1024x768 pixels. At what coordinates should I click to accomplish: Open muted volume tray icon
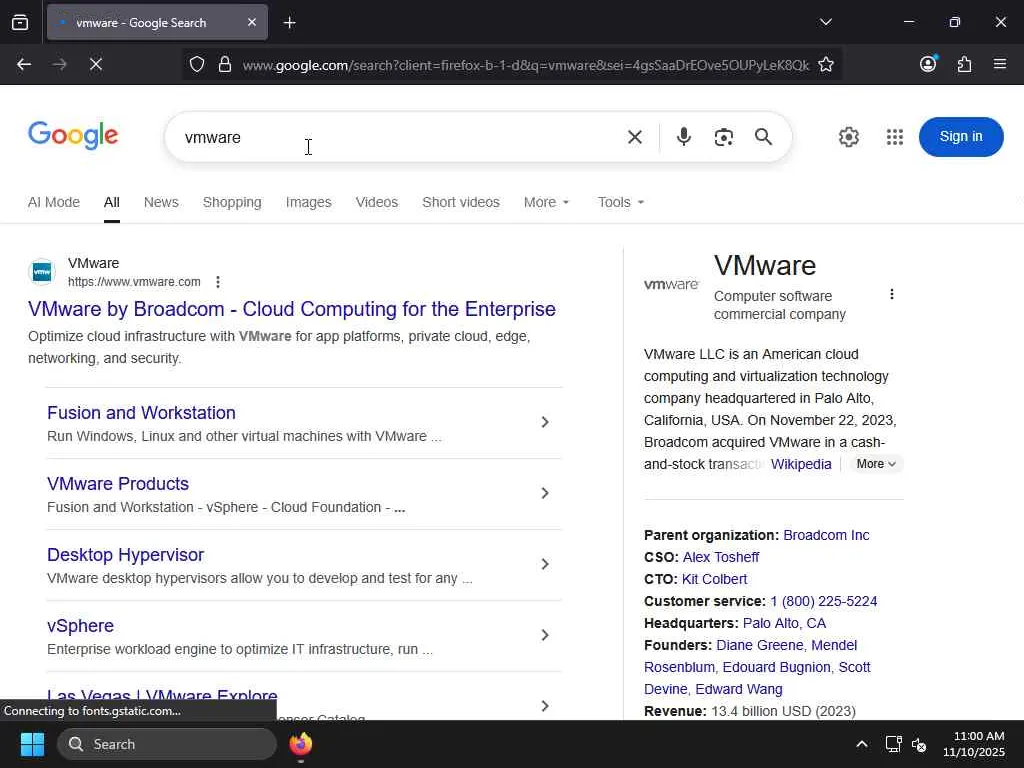919,744
